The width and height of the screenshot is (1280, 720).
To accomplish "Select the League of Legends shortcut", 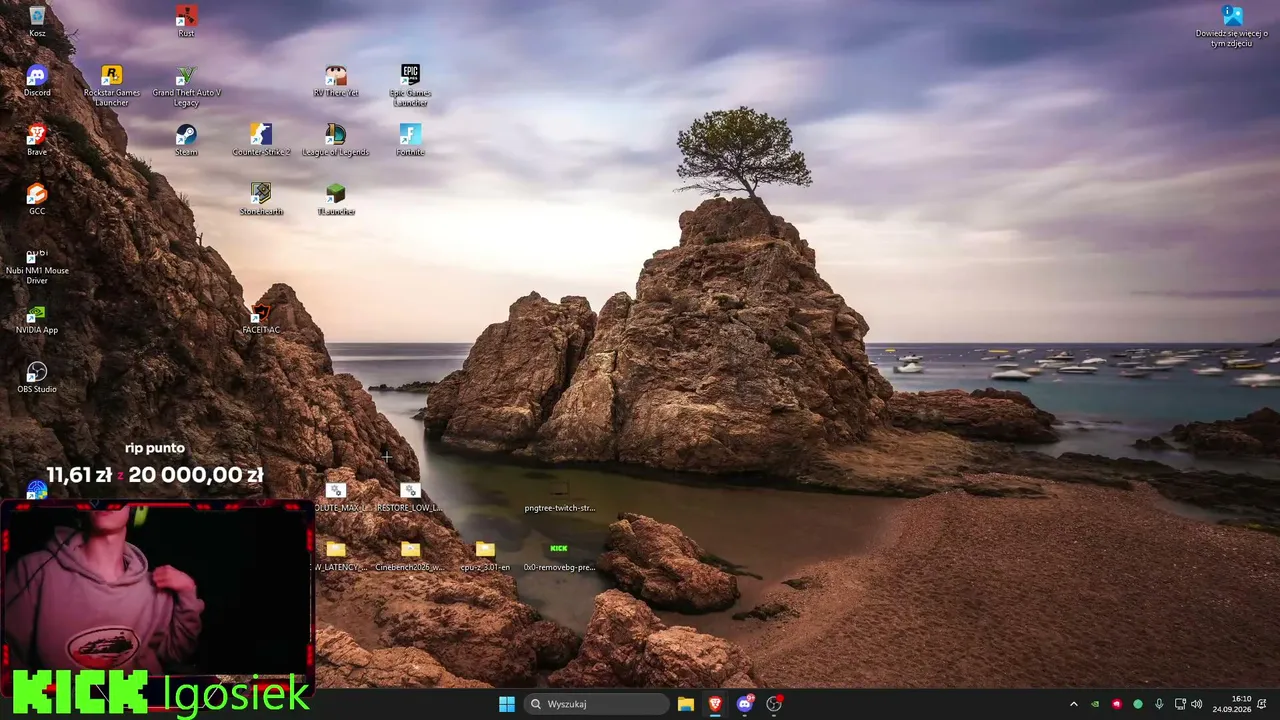I will tap(336, 140).
